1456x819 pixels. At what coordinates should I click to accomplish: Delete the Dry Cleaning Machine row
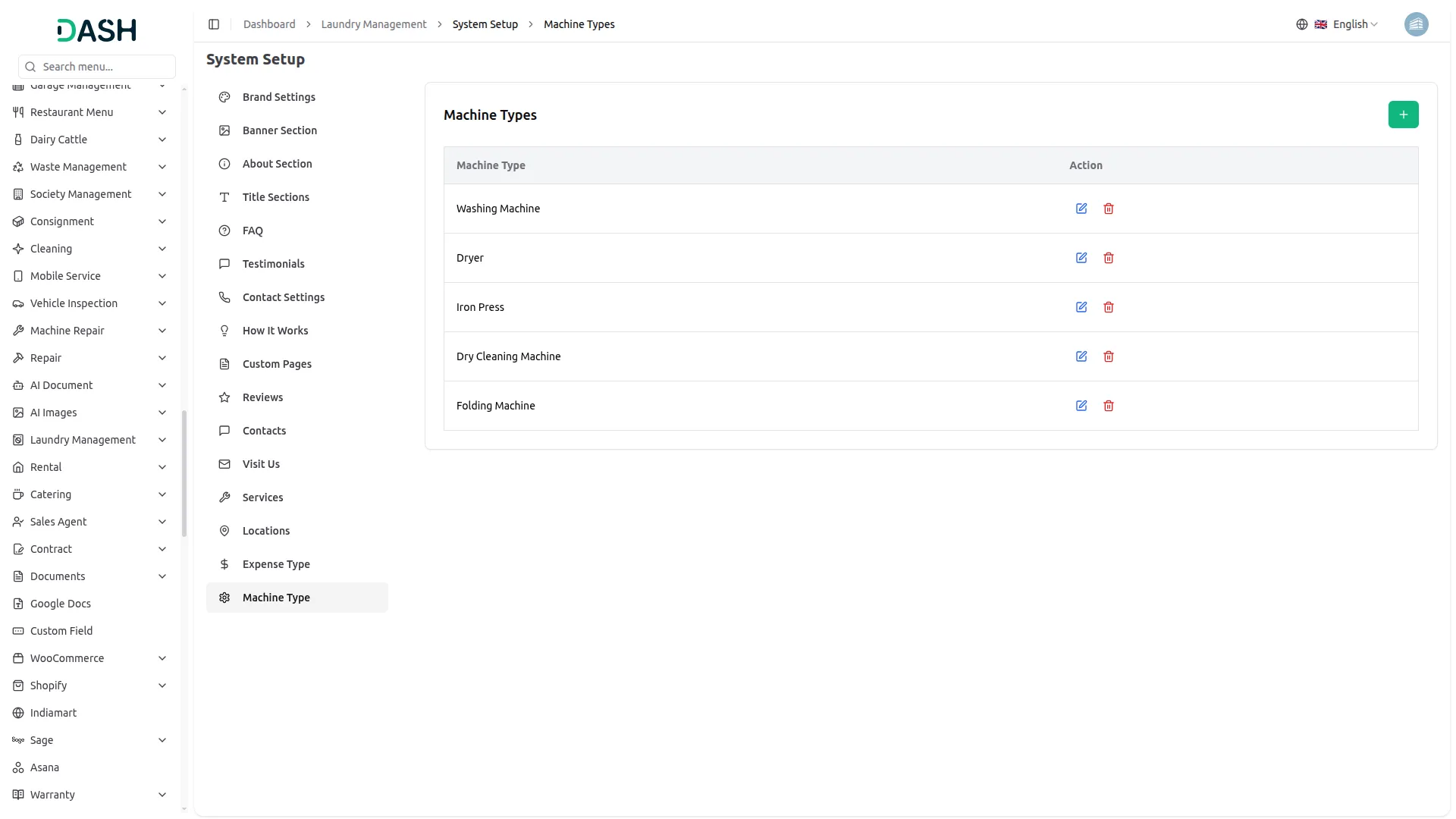[1109, 356]
